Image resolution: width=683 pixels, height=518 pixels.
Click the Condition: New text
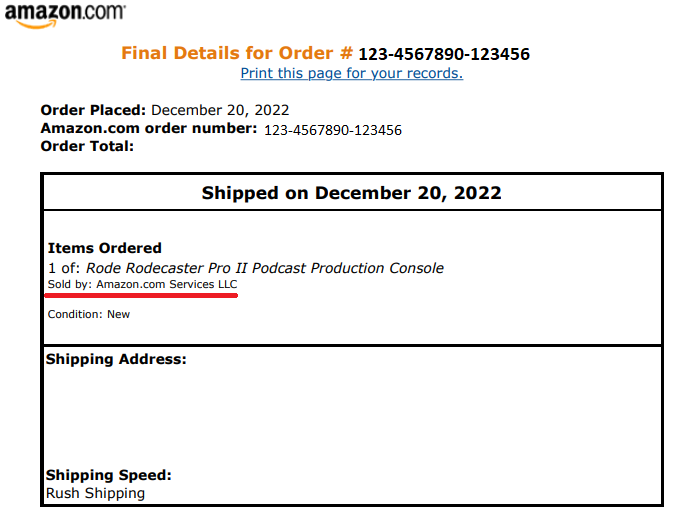pyautogui.click(x=89, y=314)
